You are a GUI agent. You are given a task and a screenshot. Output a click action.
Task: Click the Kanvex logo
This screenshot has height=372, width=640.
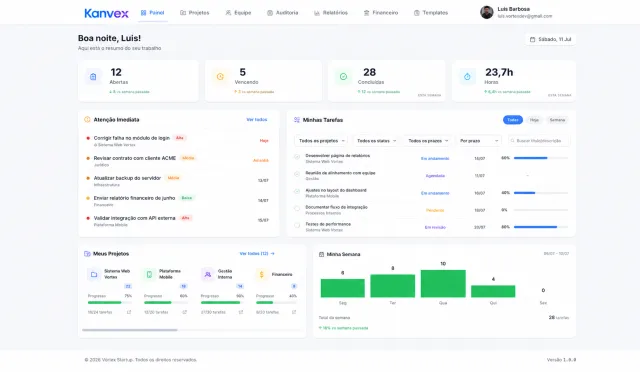coord(106,13)
